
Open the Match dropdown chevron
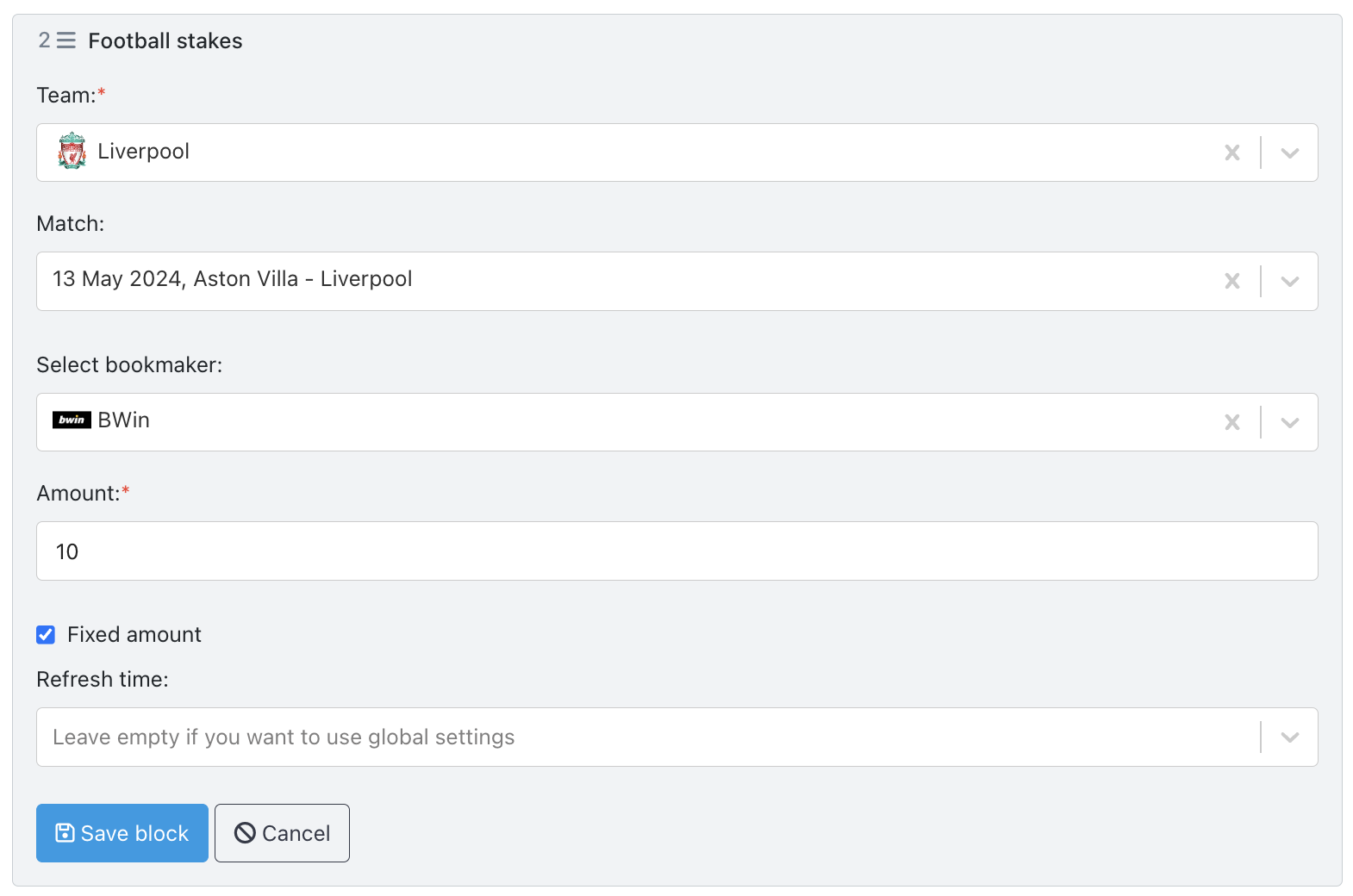tap(1290, 282)
